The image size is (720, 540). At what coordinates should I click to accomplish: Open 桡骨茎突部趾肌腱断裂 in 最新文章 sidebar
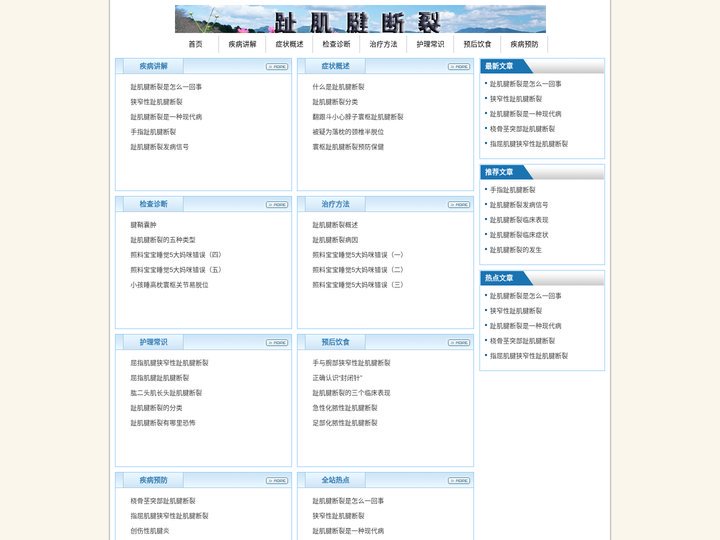click(x=523, y=129)
